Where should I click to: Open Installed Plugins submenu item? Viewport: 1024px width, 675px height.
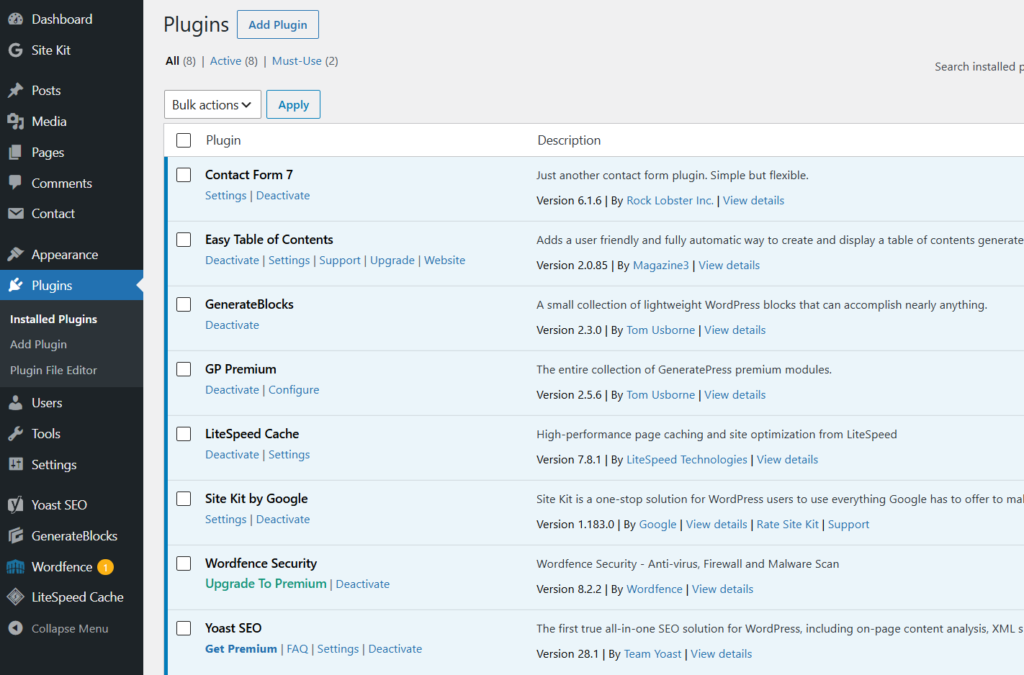[x=54, y=319]
